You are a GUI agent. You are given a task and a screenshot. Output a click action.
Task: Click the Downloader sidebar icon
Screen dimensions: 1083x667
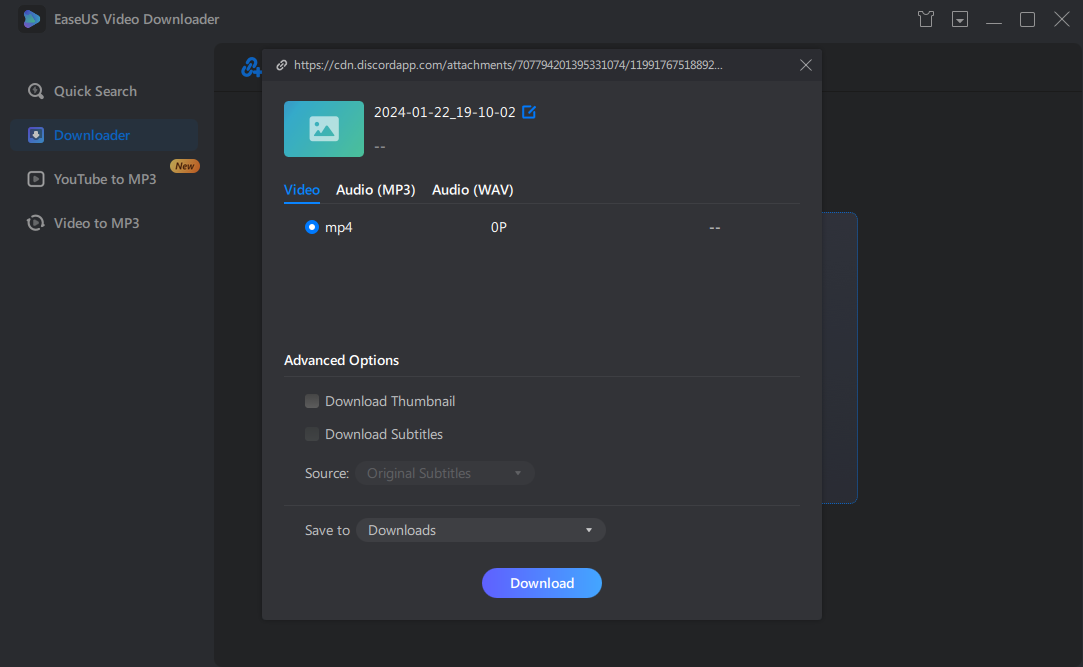[x=35, y=135]
